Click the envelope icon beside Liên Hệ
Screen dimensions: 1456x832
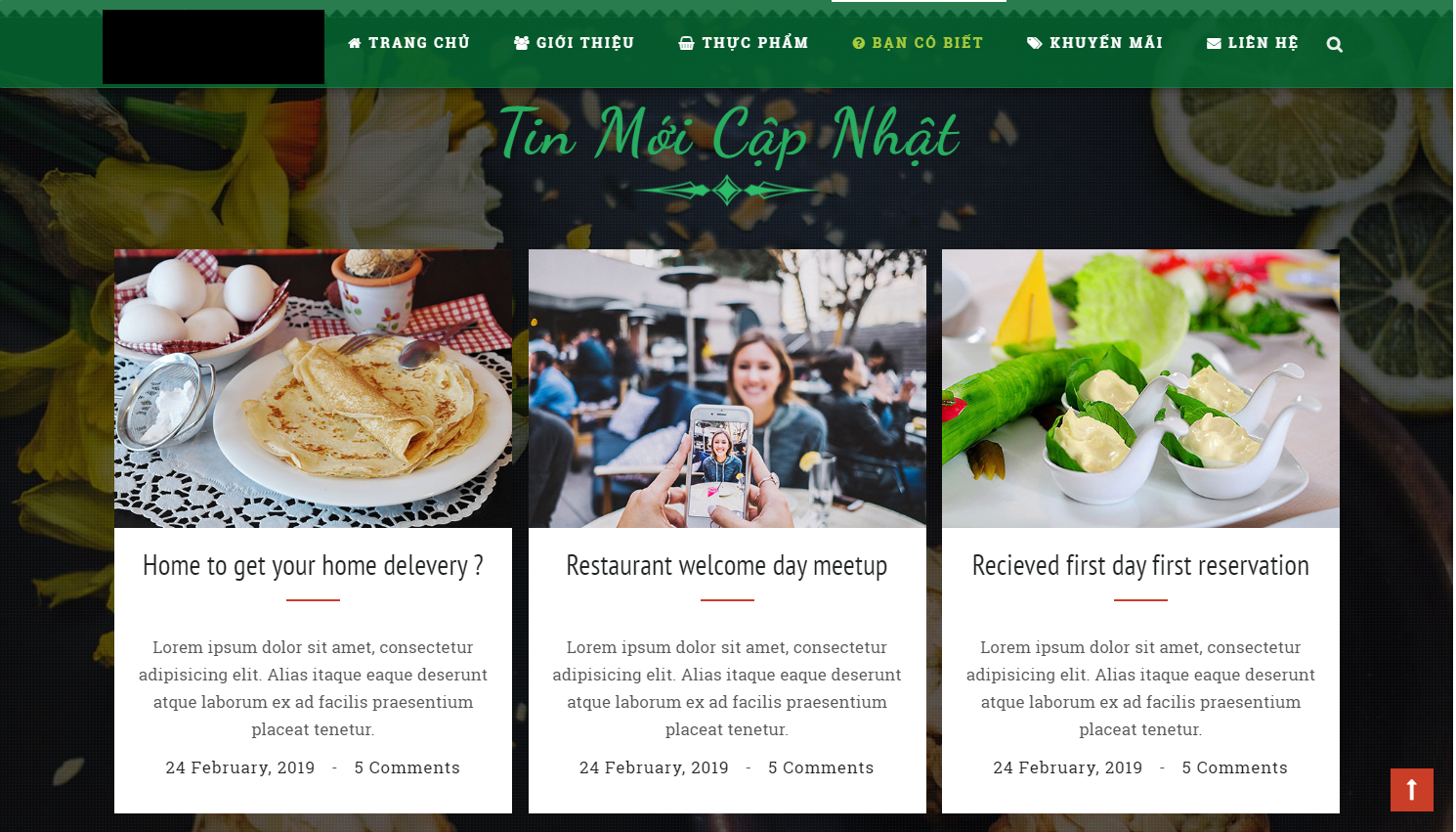pyautogui.click(x=1214, y=43)
